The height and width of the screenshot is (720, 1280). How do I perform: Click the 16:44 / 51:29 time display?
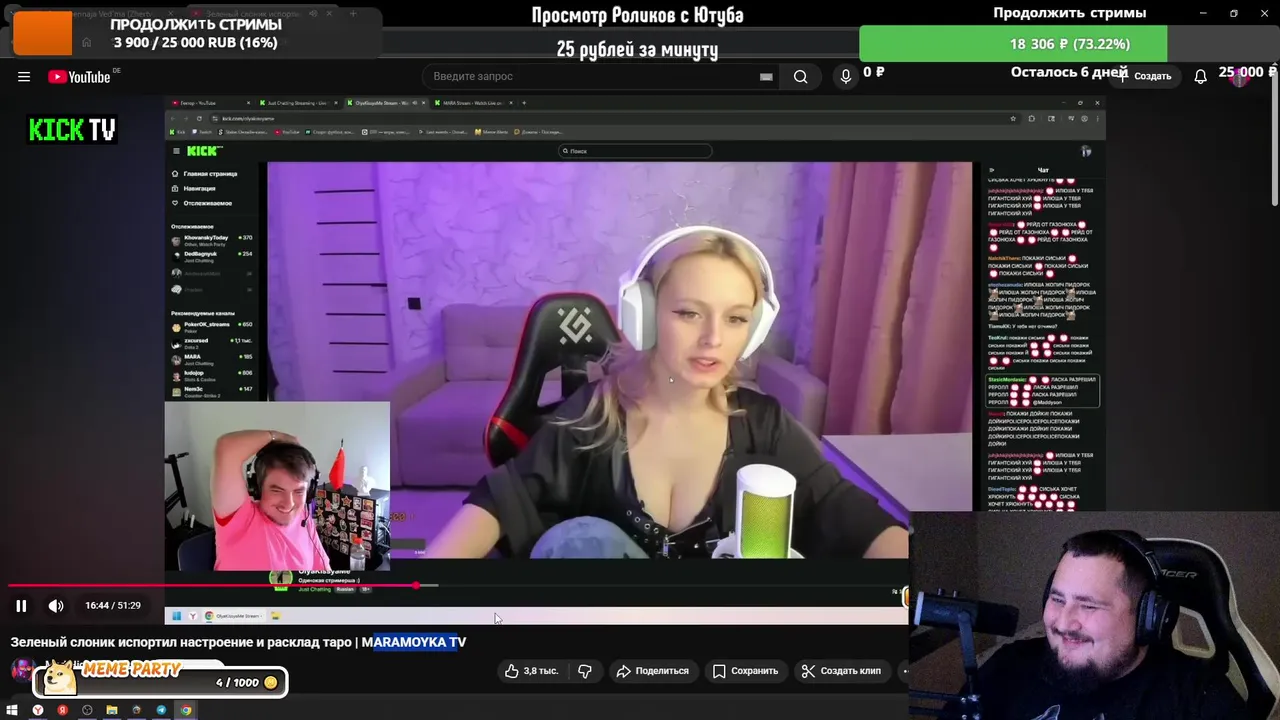(x=113, y=605)
